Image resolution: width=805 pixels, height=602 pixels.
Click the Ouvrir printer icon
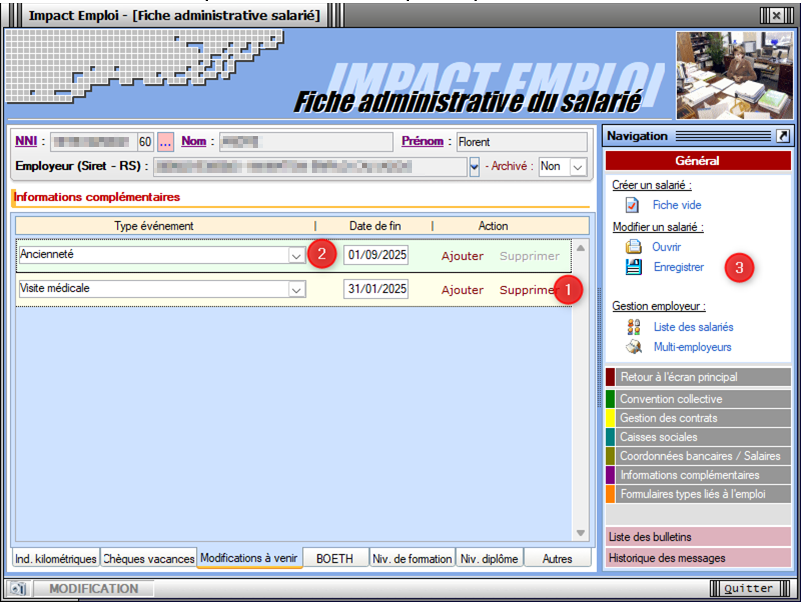tap(632, 246)
